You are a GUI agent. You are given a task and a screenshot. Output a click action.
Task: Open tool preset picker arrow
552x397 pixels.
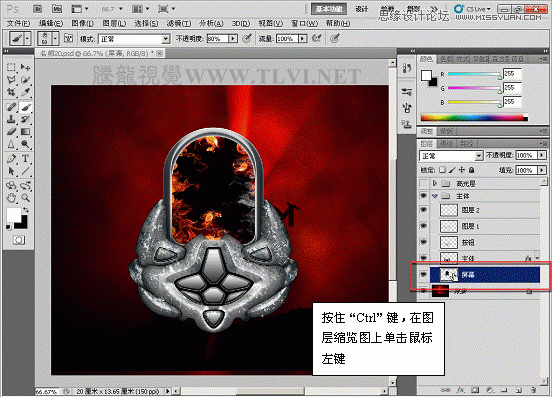(x=27, y=38)
